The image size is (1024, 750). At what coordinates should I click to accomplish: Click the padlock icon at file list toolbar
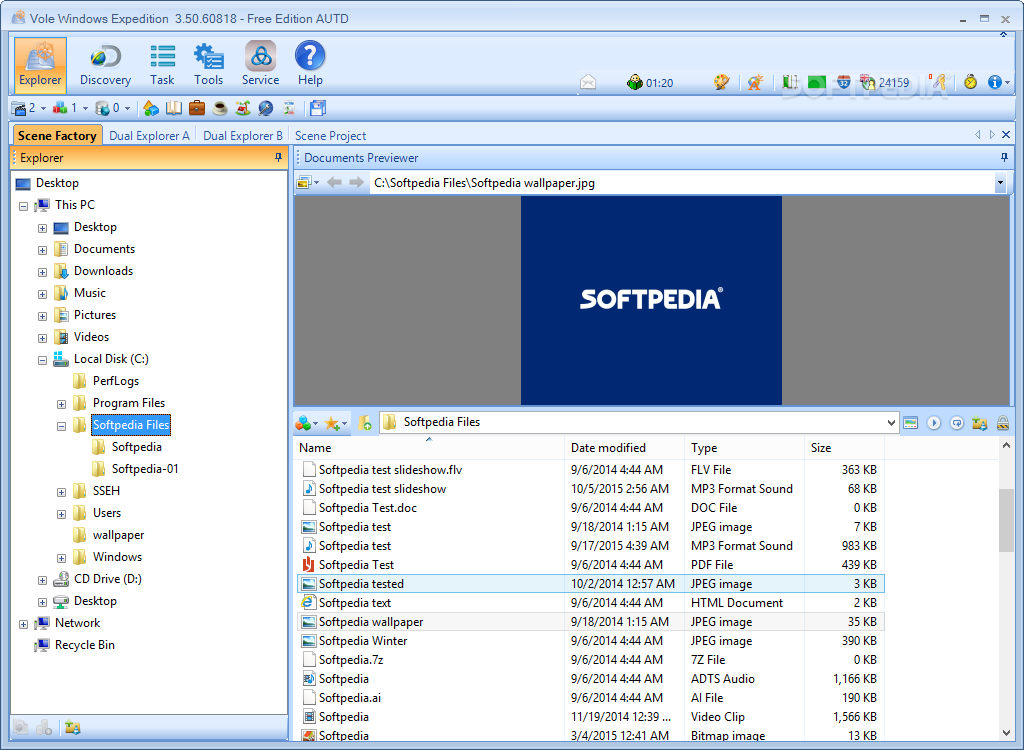coord(1002,423)
